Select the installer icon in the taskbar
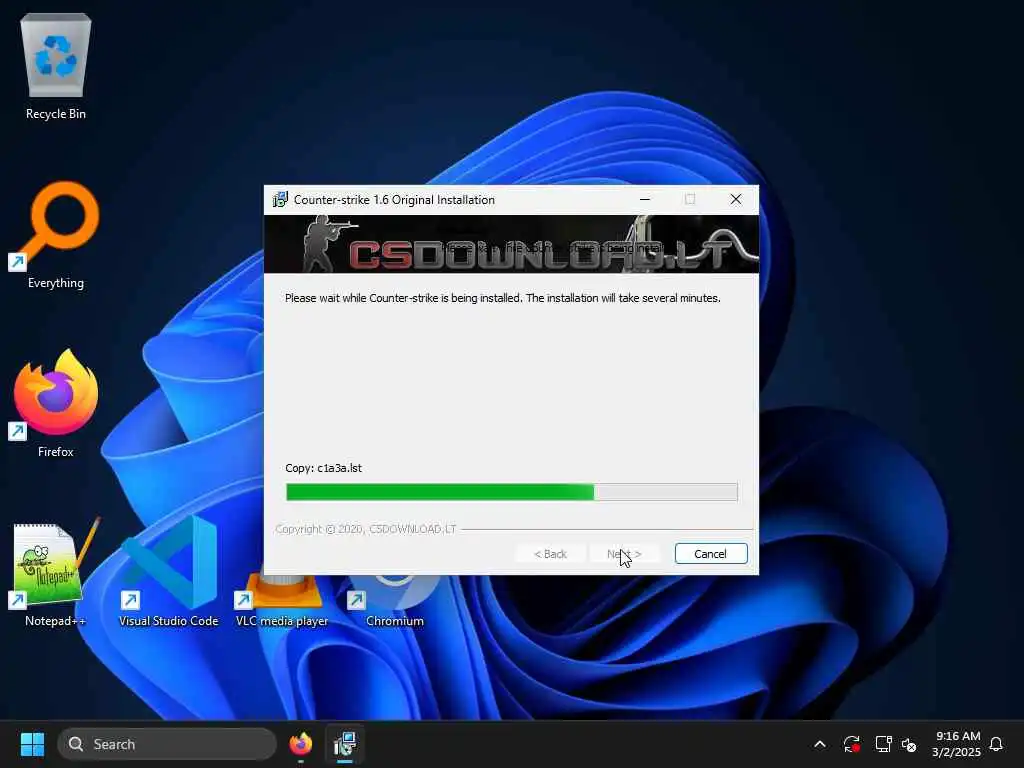This screenshot has width=1024, height=768. pos(344,744)
